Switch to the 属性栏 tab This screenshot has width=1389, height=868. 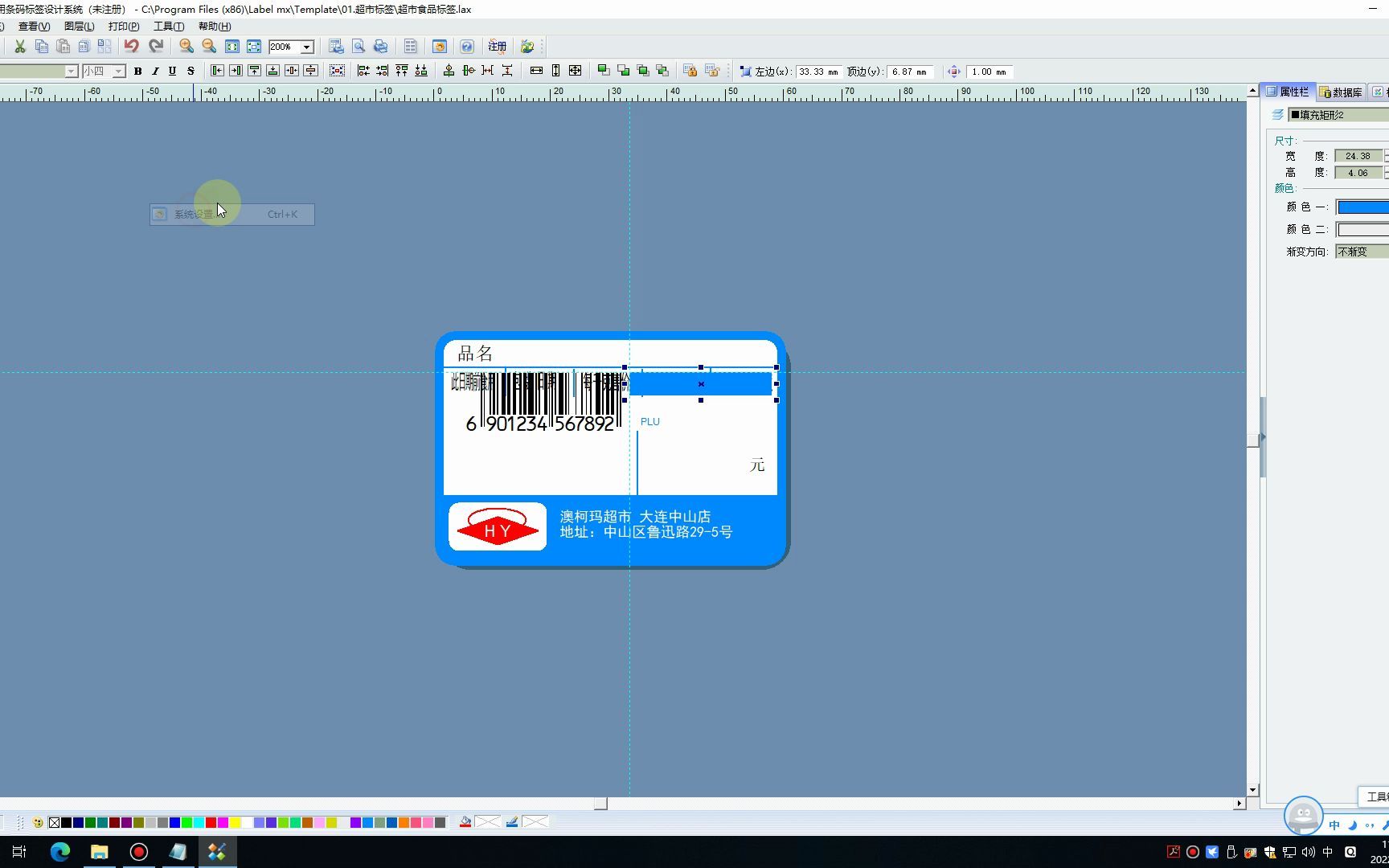[x=1288, y=92]
